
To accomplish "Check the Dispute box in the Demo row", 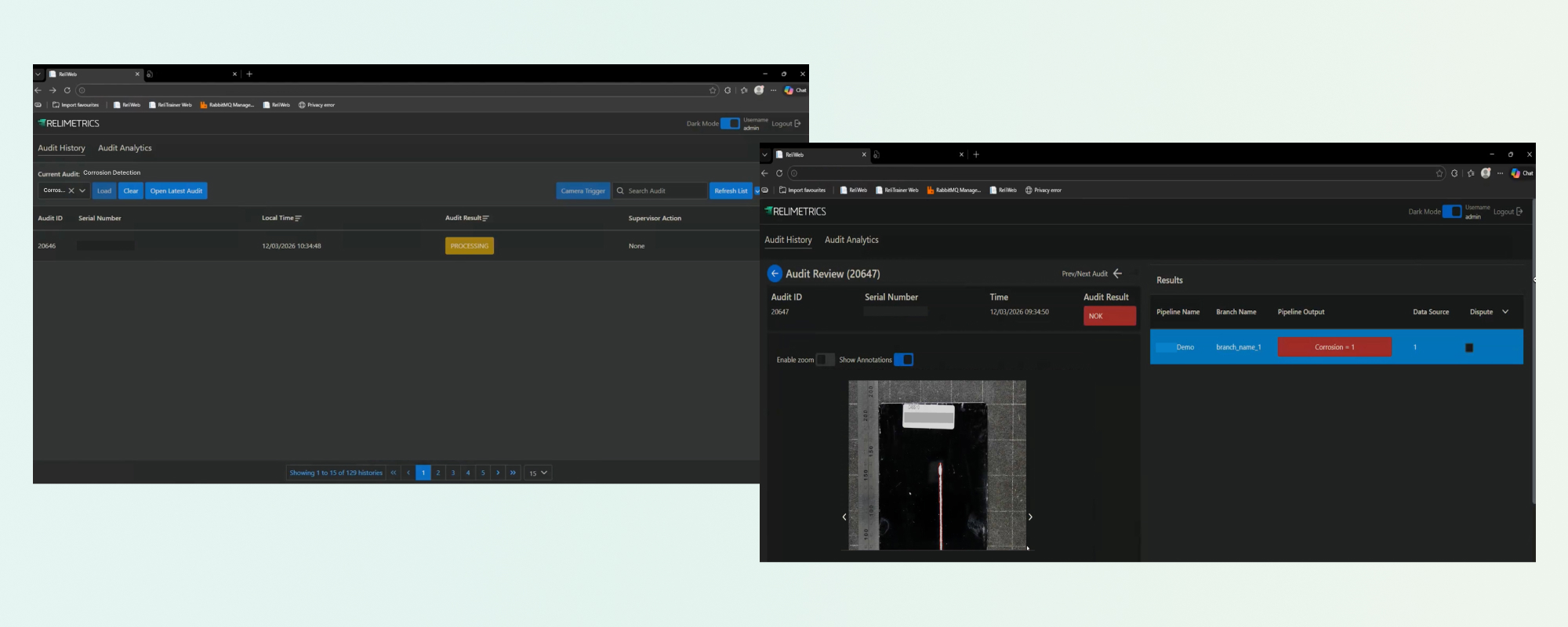I will [1469, 347].
